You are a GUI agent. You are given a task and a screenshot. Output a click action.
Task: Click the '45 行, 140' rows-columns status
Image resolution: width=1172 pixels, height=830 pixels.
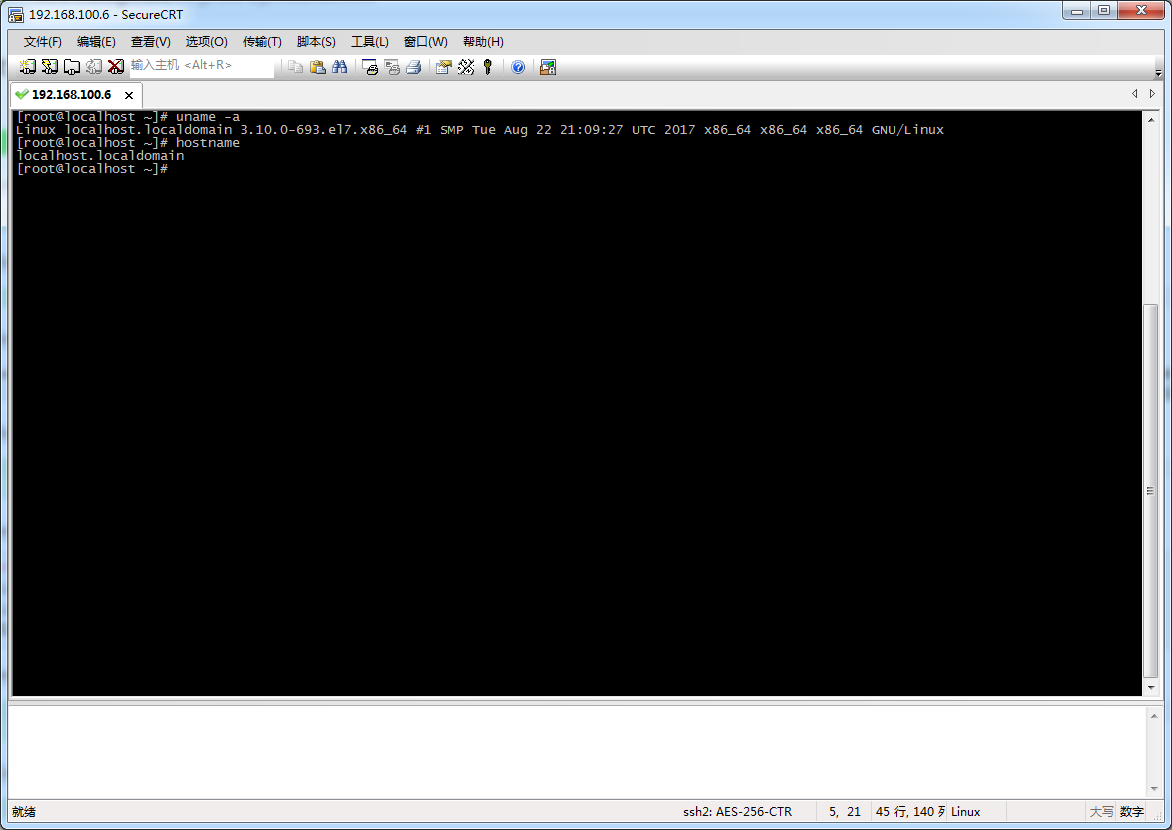[x=910, y=811]
